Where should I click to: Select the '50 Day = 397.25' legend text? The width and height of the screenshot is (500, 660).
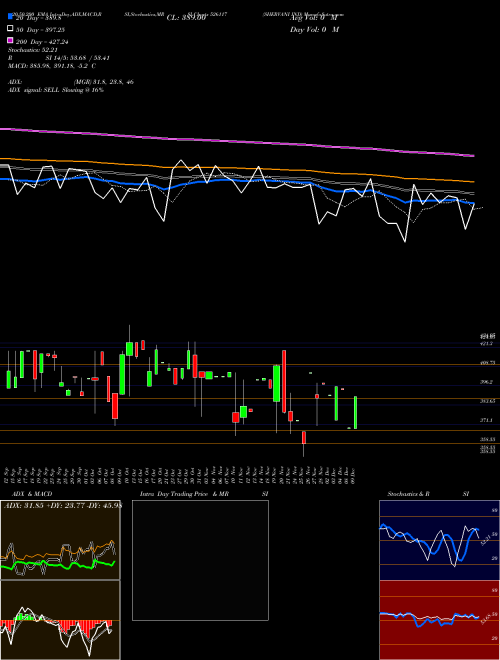tap(40, 30)
